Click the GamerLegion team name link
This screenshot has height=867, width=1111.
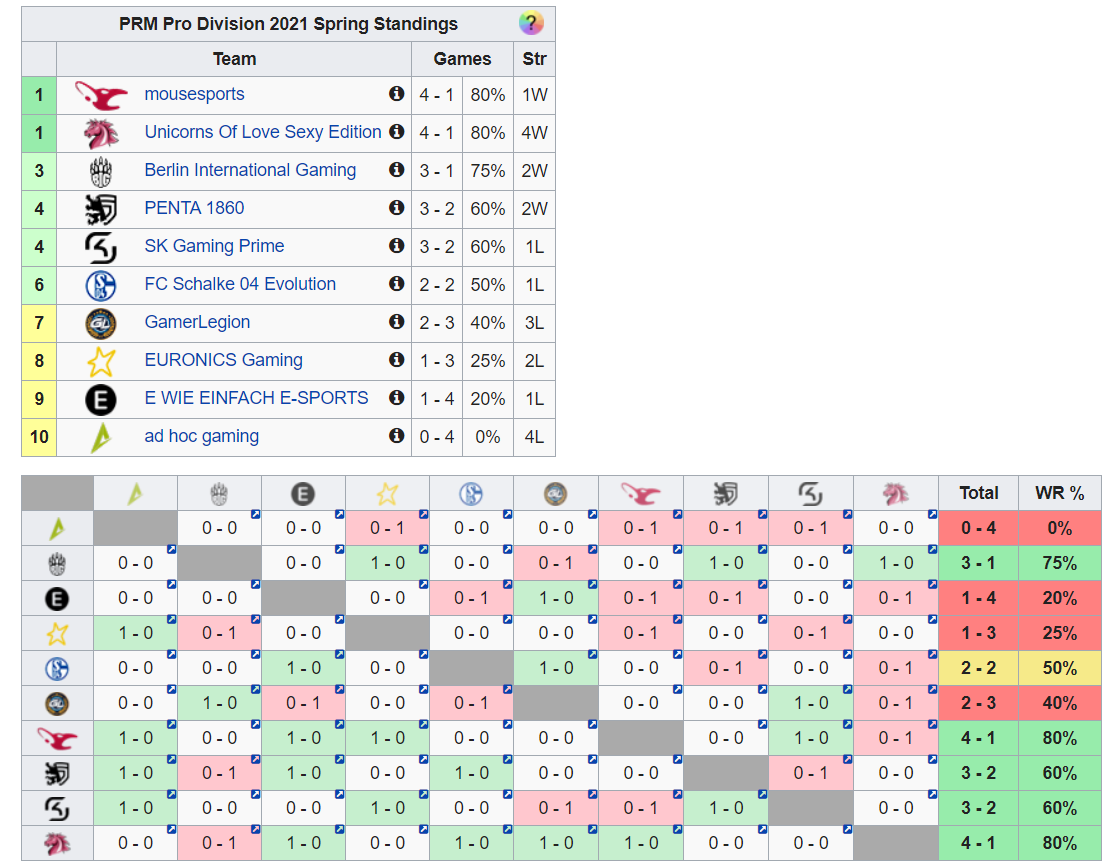coord(197,322)
